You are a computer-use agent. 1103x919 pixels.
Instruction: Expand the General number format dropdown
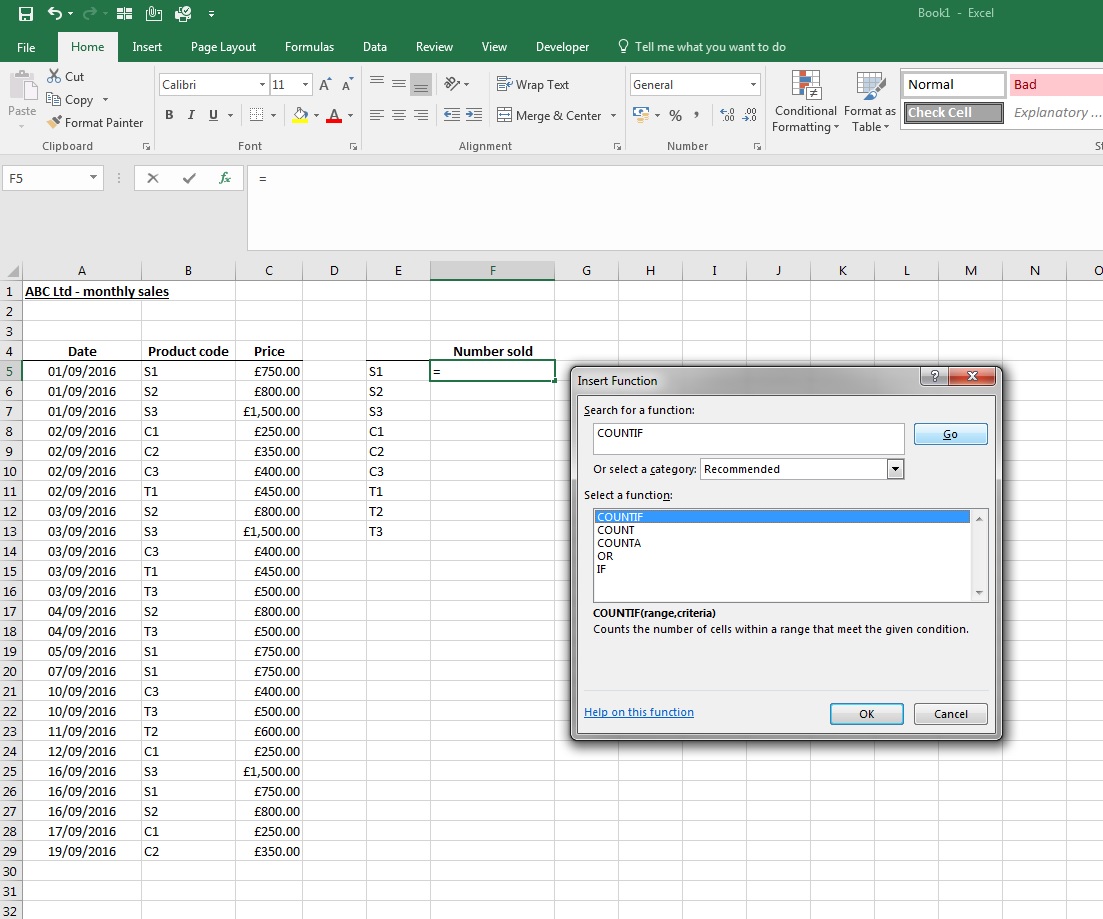(x=753, y=84)
